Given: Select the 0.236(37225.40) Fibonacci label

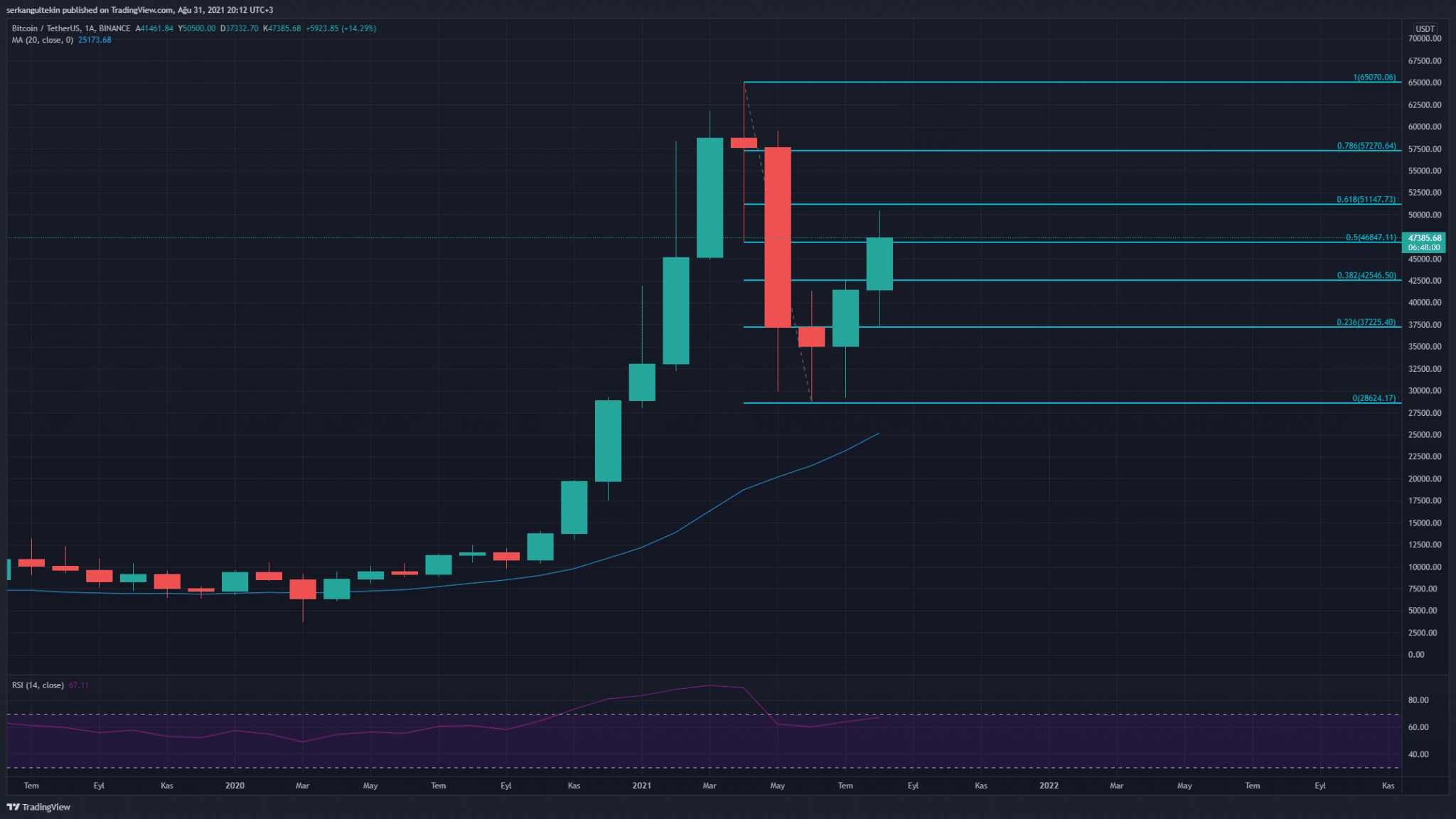Looking at the screenshot, I should (x=1366, y=322).
